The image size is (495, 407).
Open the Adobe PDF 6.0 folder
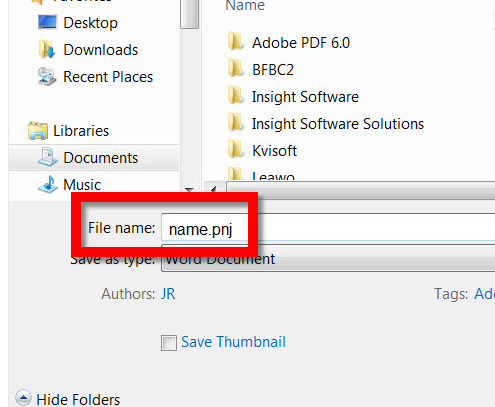pyautogui.click(x=289, y=43)
